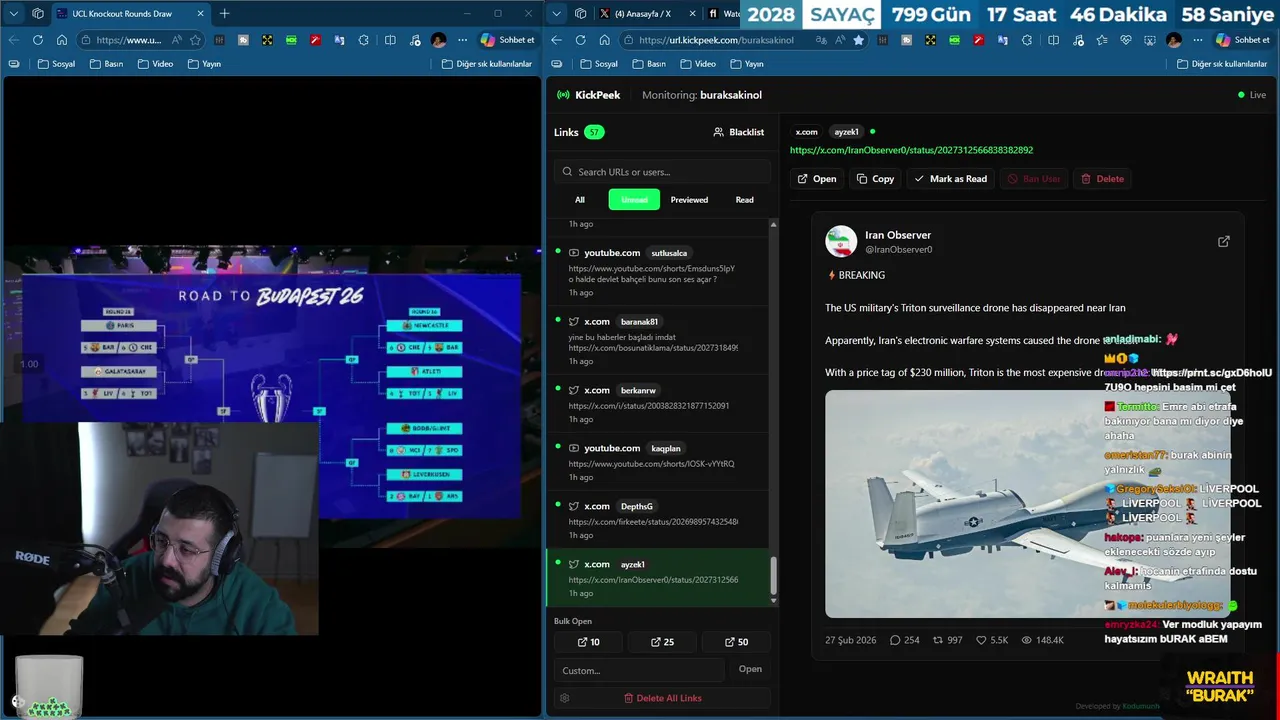Click the KickPeek logo icon
This screenshot has width=1280, height=720.
563,95
